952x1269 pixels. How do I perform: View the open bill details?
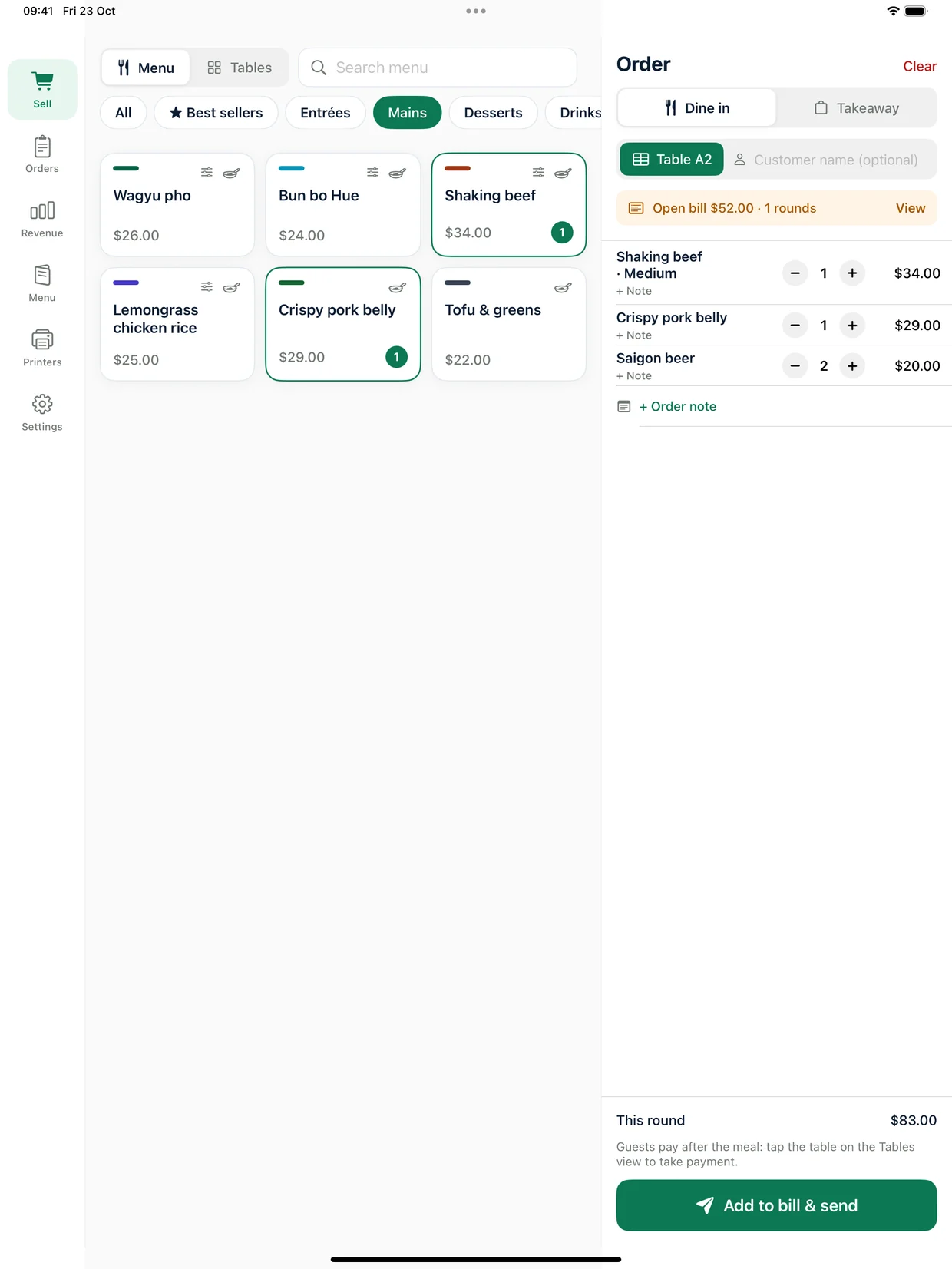tap(911, 208)
